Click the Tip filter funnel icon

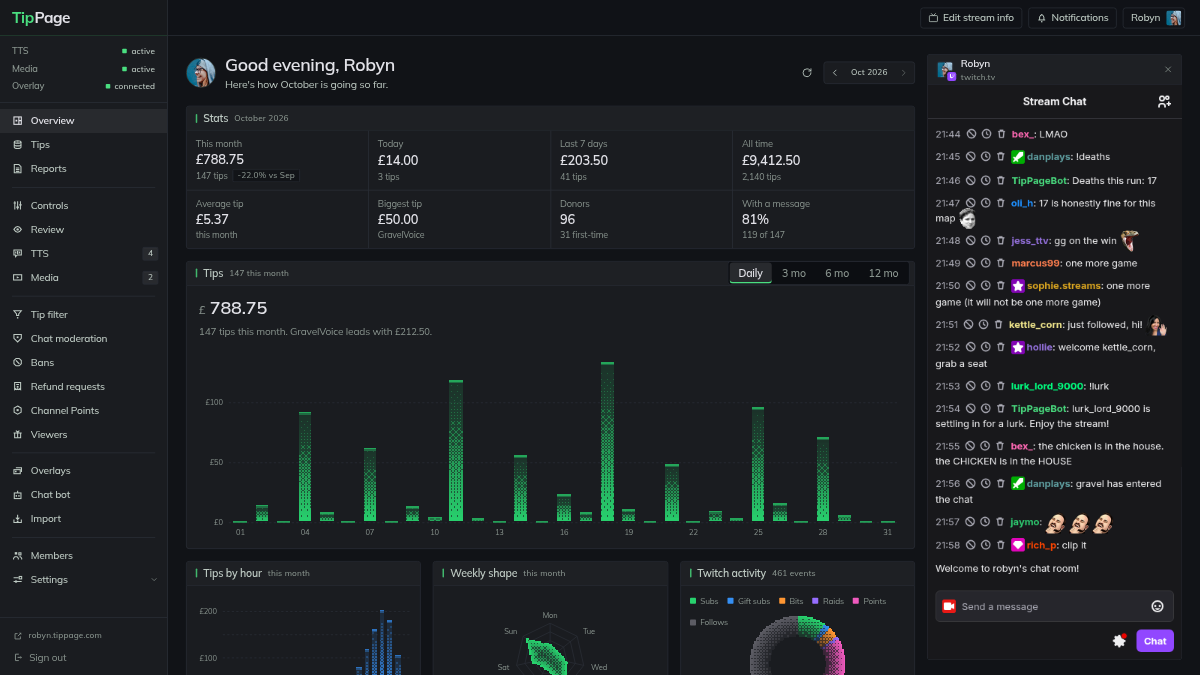tap(18, 315)
